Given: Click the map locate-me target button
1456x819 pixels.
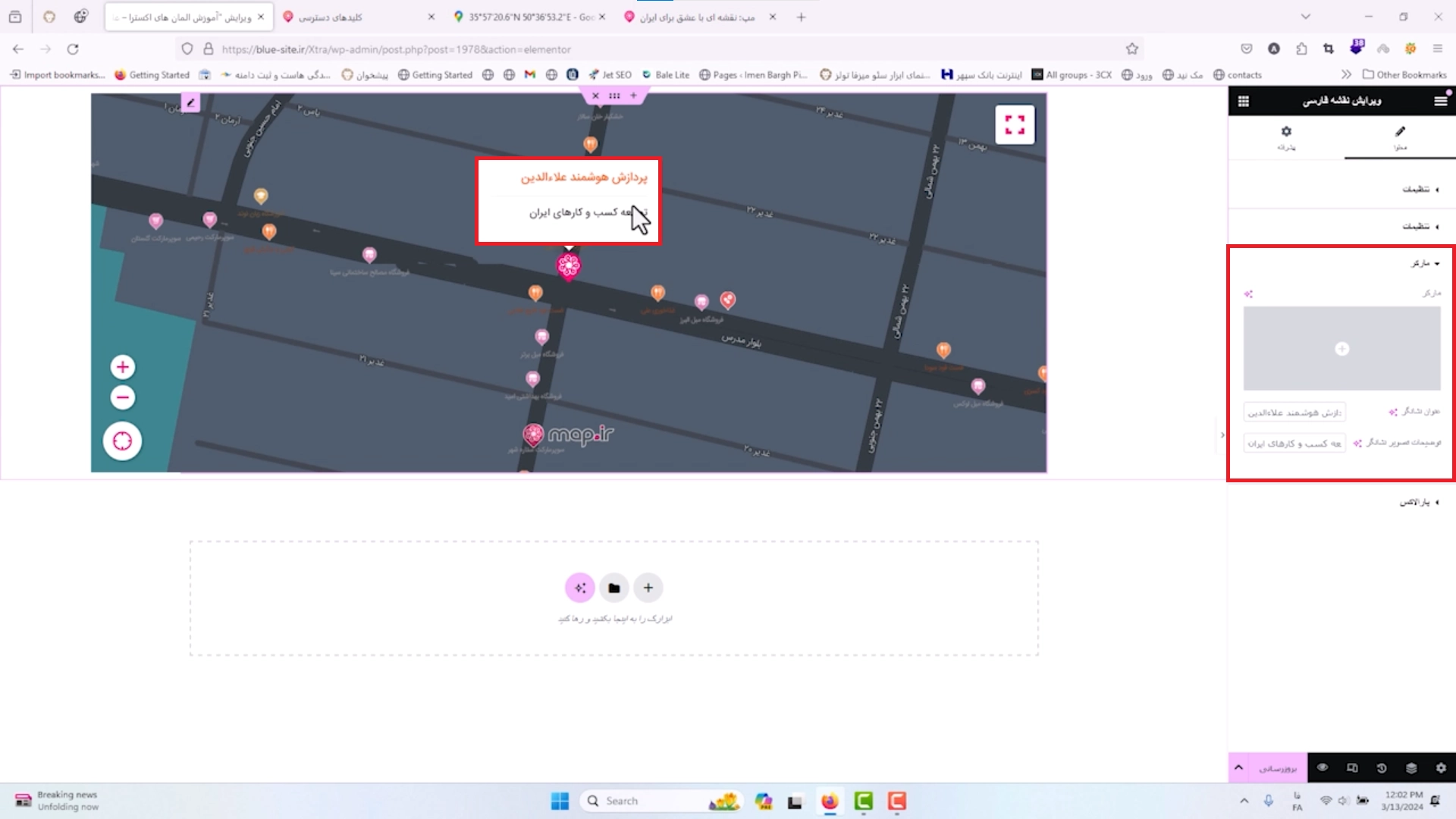Looking at the screenshot, I should [122, 441].
